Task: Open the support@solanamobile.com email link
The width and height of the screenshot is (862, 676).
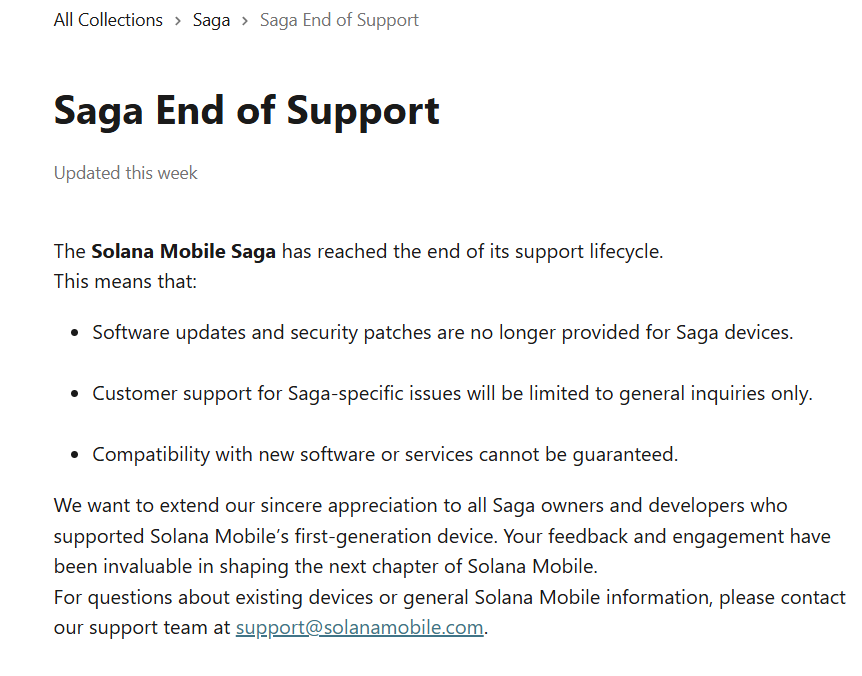Action: tap(360, 628)
